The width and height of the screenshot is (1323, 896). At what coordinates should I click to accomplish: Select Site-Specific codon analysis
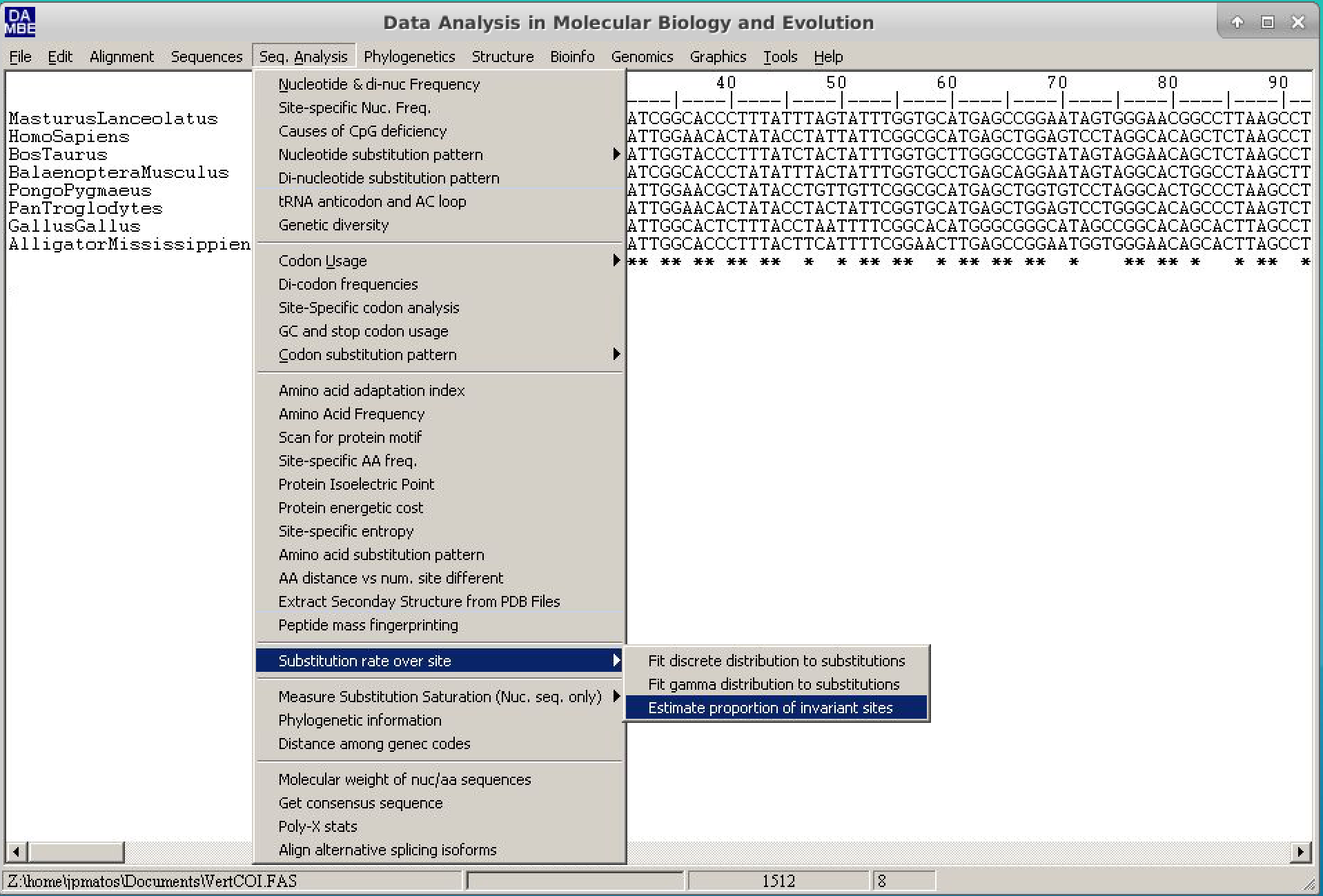(x=440, y=308)
